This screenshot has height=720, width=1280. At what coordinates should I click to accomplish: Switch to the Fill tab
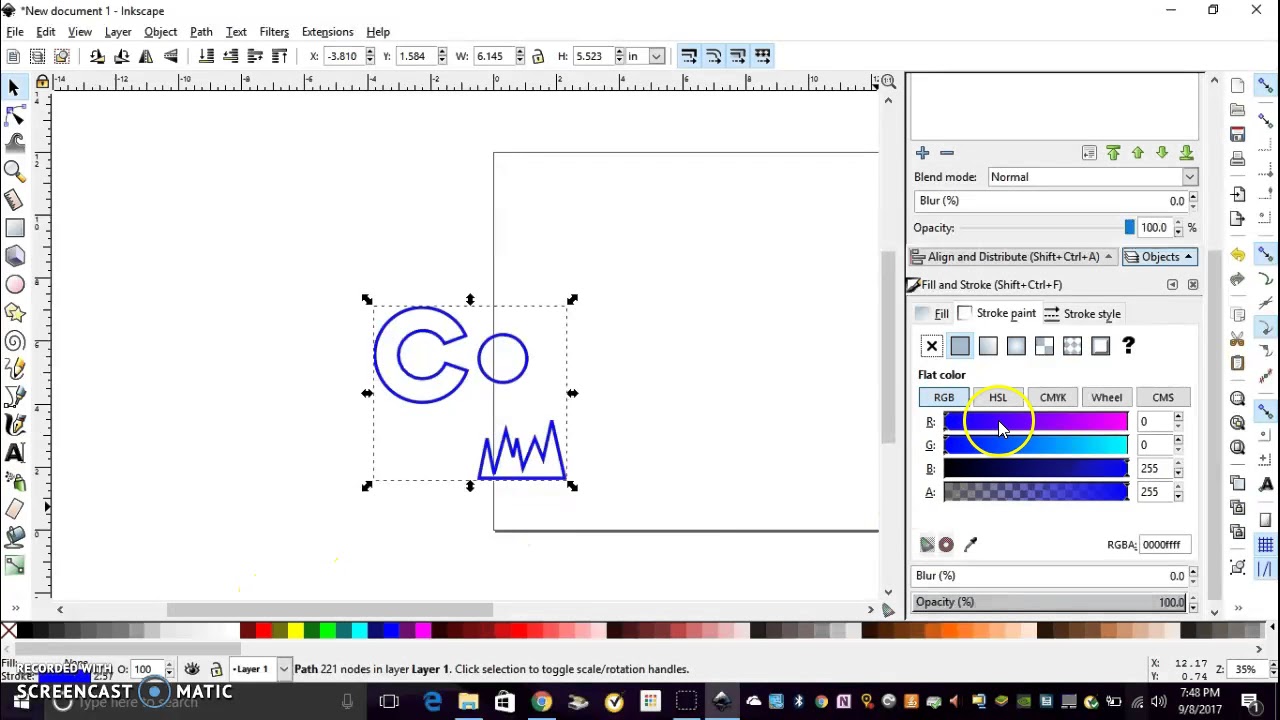click(x=933, y=314)
